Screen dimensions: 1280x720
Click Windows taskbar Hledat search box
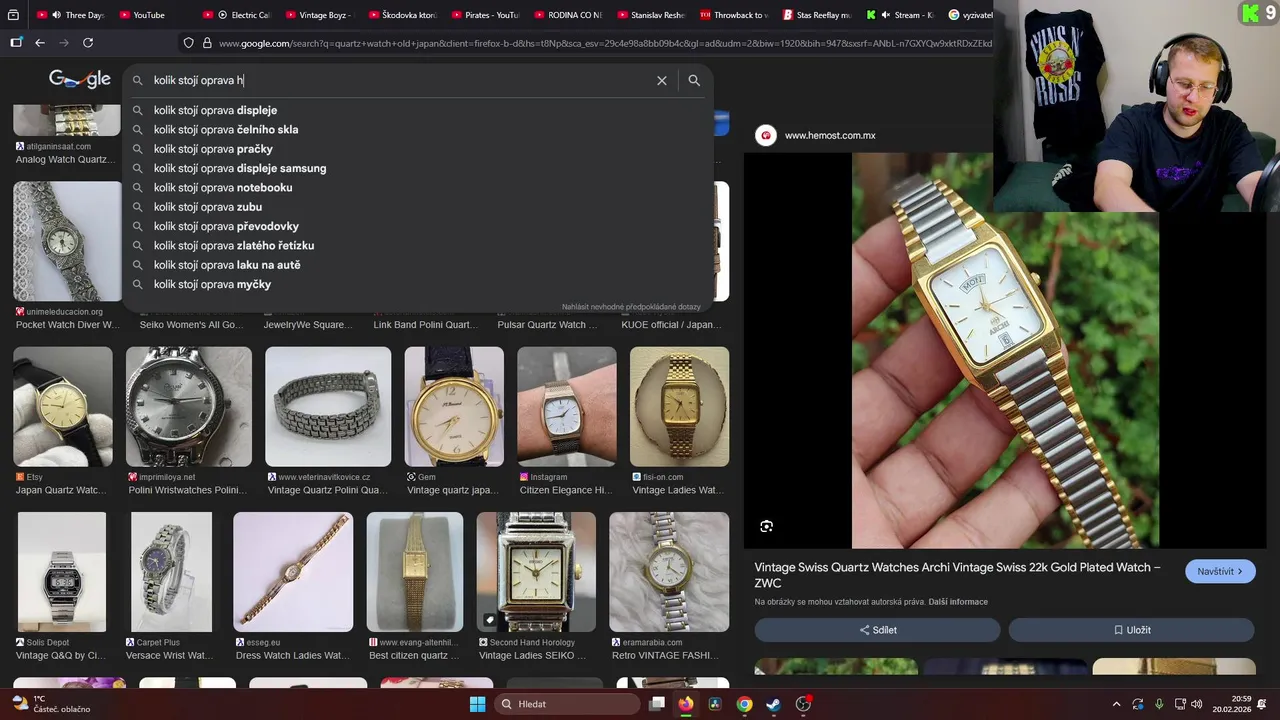[568, 704]
